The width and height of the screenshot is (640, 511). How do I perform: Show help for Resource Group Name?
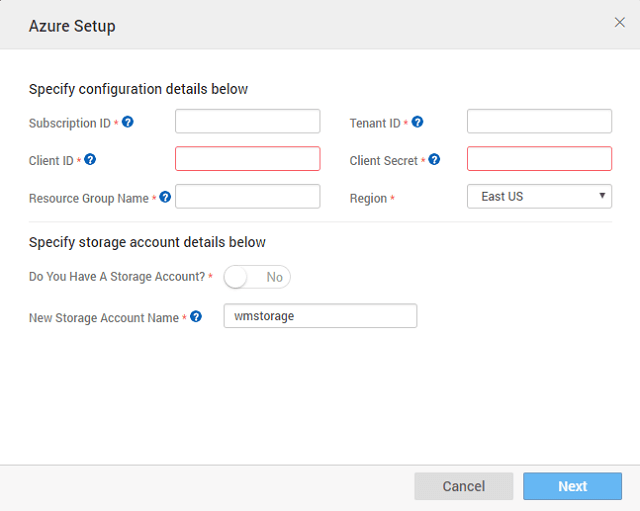(x=165, y=197)
